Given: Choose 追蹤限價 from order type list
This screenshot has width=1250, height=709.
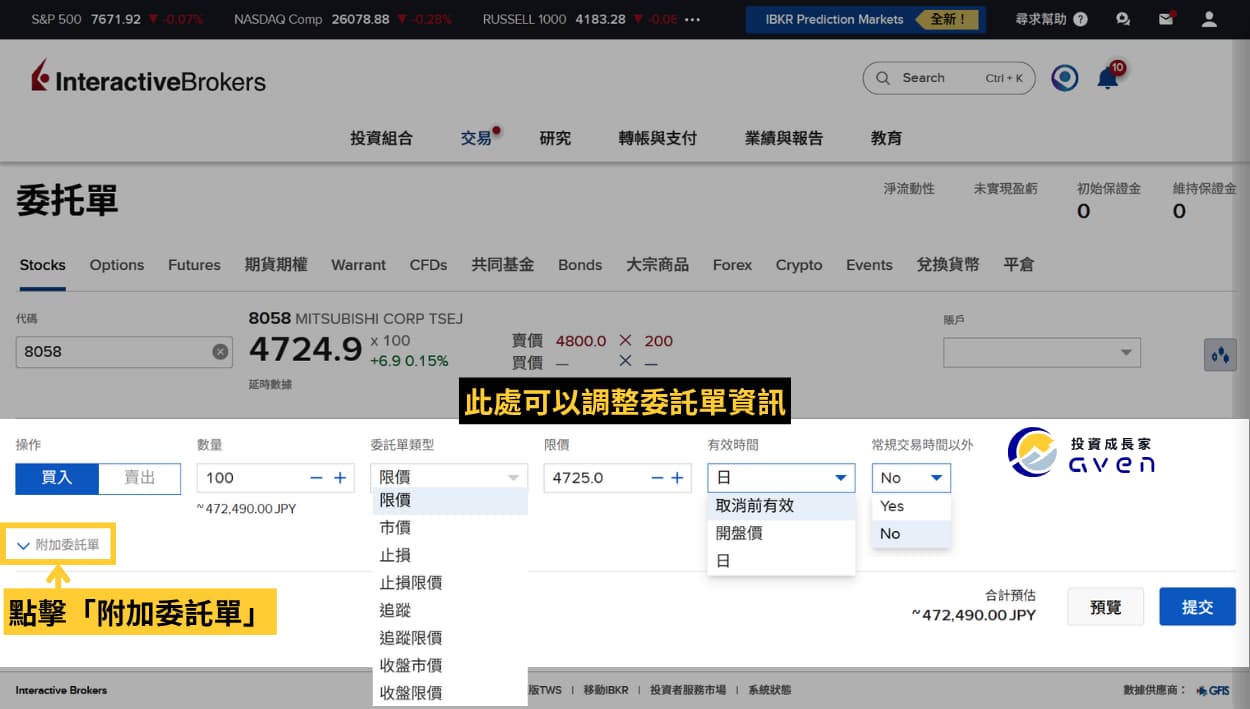Looking at the screenshot, I should tap(449, 638).
